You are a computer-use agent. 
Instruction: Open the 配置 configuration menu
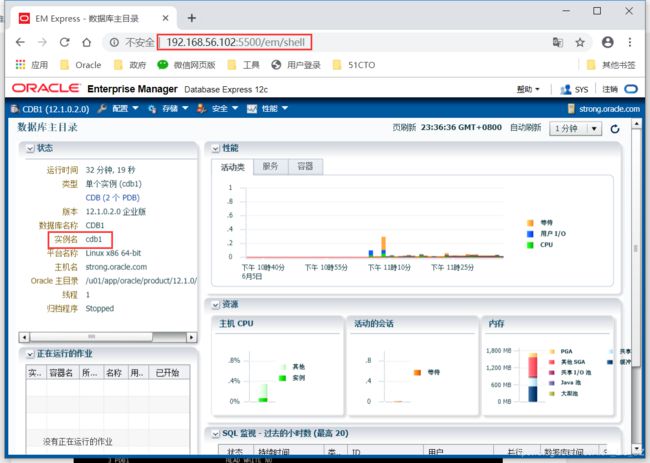(x=118, y=109)
